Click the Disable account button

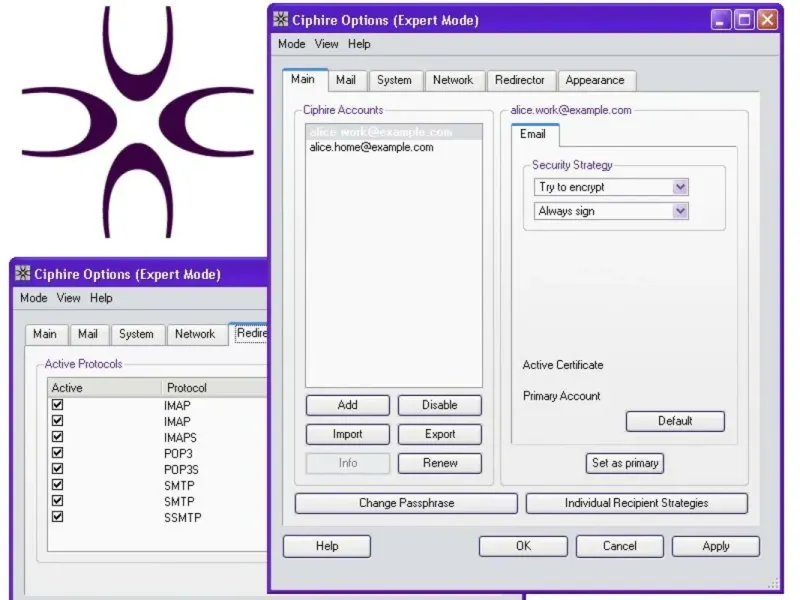[439, 405]
